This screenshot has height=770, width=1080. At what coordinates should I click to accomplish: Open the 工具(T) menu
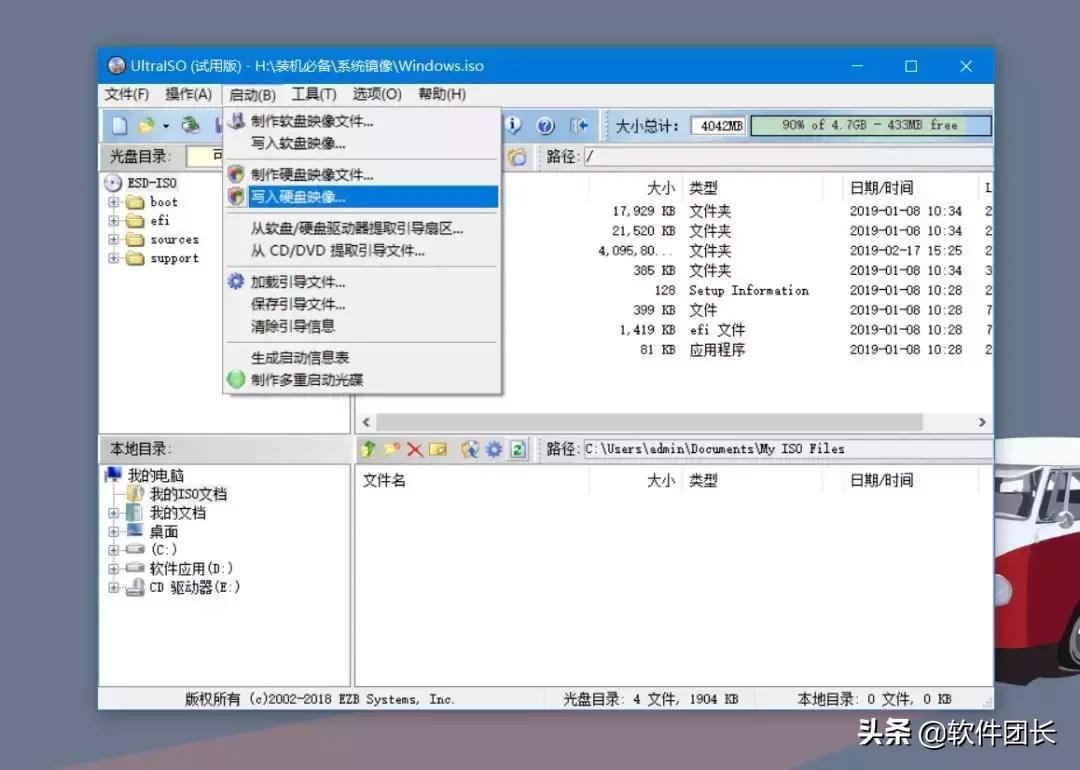[x=313, y=94]
